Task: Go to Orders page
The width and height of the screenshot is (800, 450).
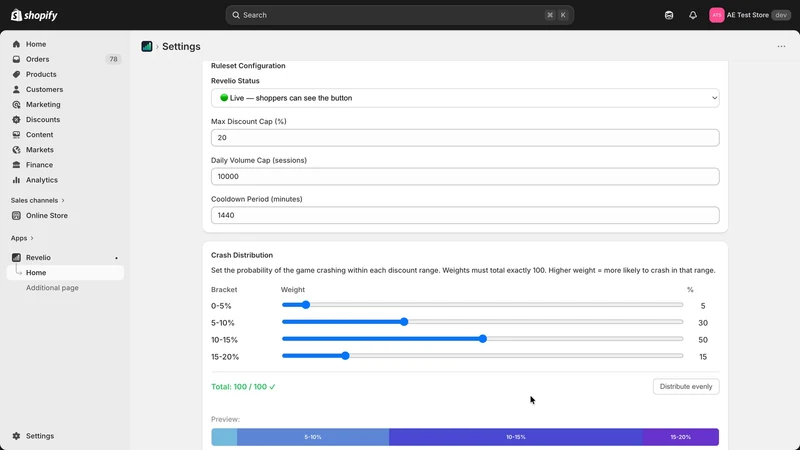Action: click(37, 59)
